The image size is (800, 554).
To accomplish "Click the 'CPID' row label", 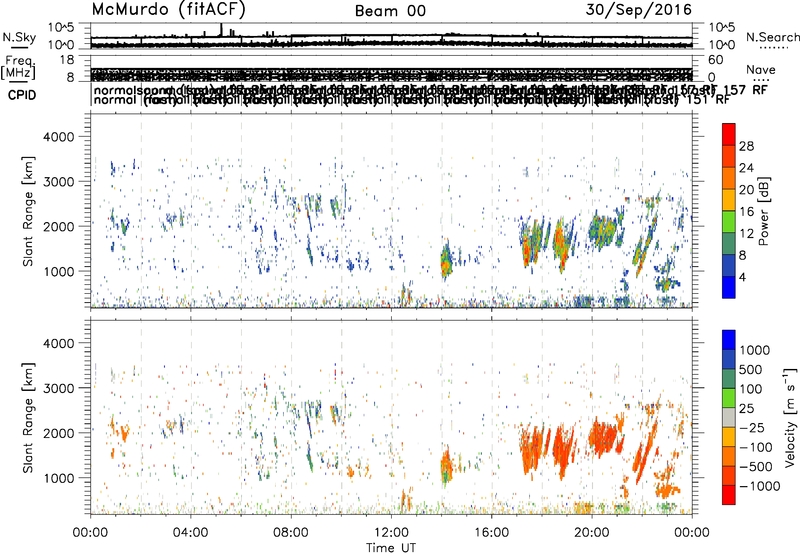I will point(22,95).
